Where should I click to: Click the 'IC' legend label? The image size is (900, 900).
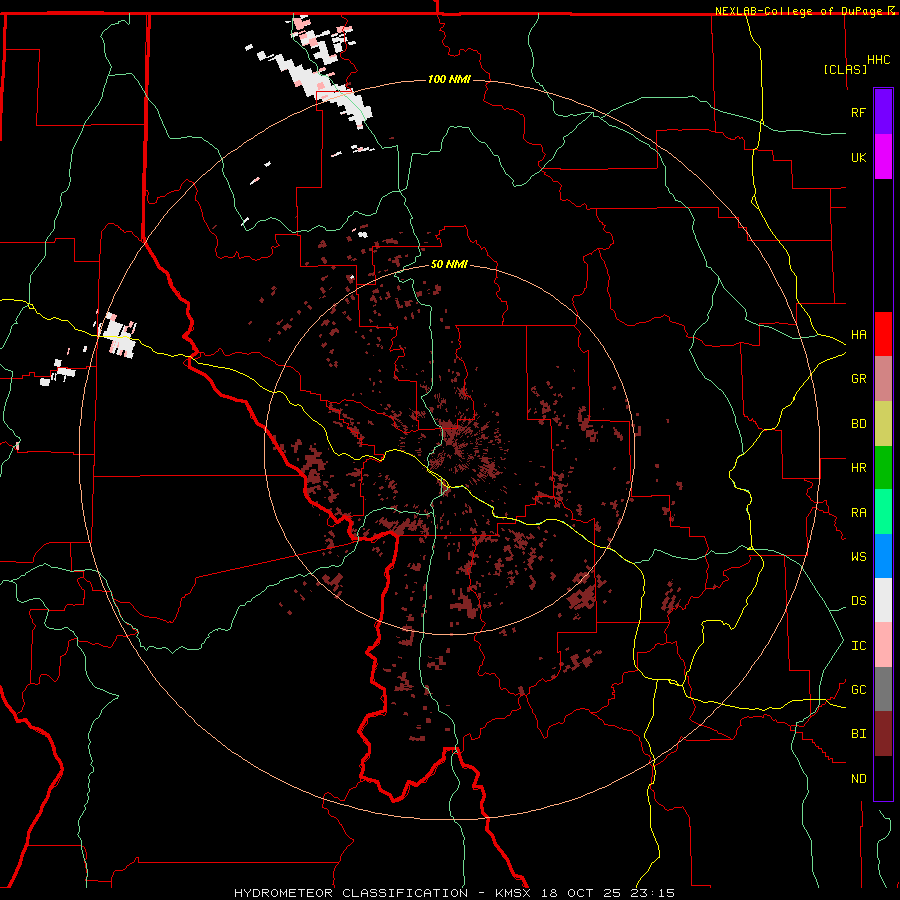858,646
